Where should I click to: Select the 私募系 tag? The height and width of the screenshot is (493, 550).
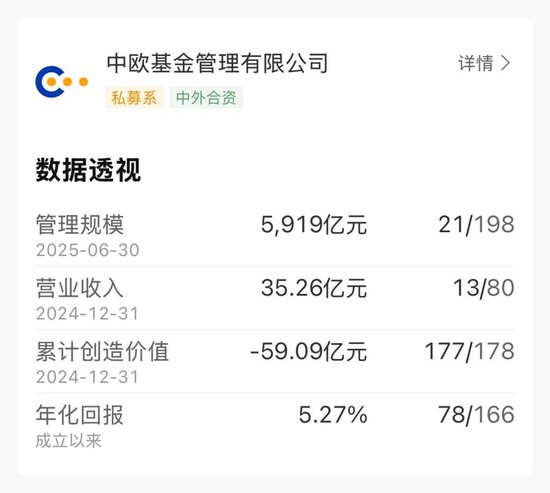(134, 98)
